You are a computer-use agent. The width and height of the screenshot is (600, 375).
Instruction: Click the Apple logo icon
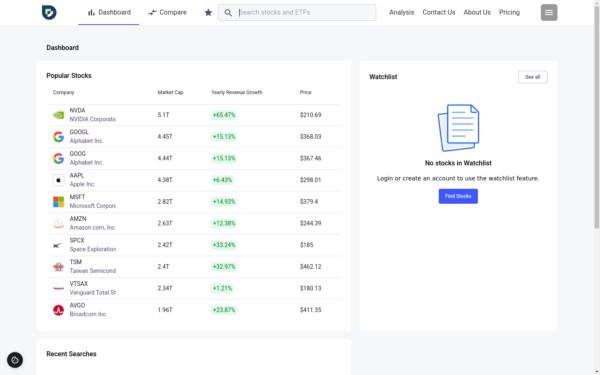[x=59, y=180]
